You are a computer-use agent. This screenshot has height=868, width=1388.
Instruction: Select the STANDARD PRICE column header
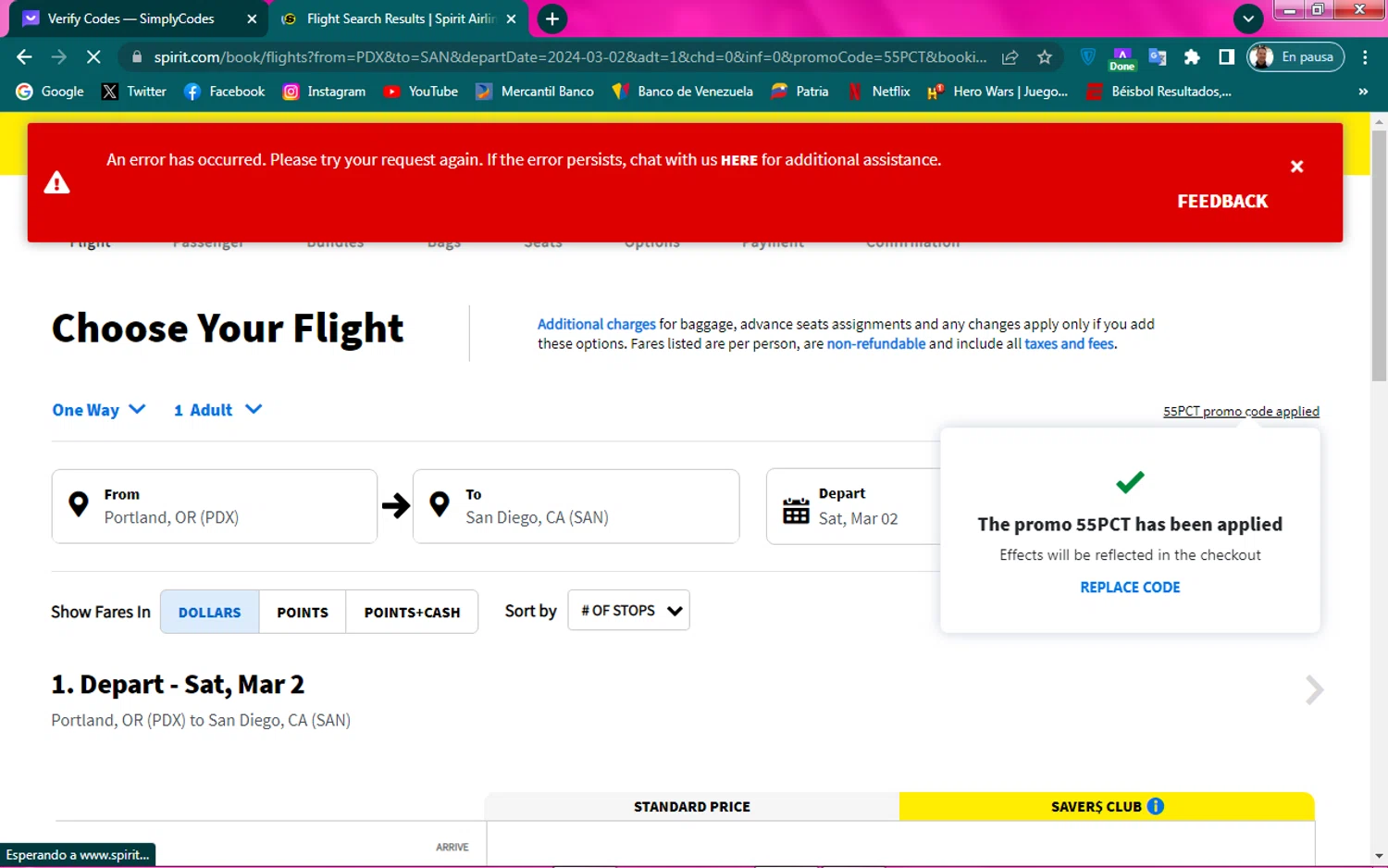[x=692, y=807]
